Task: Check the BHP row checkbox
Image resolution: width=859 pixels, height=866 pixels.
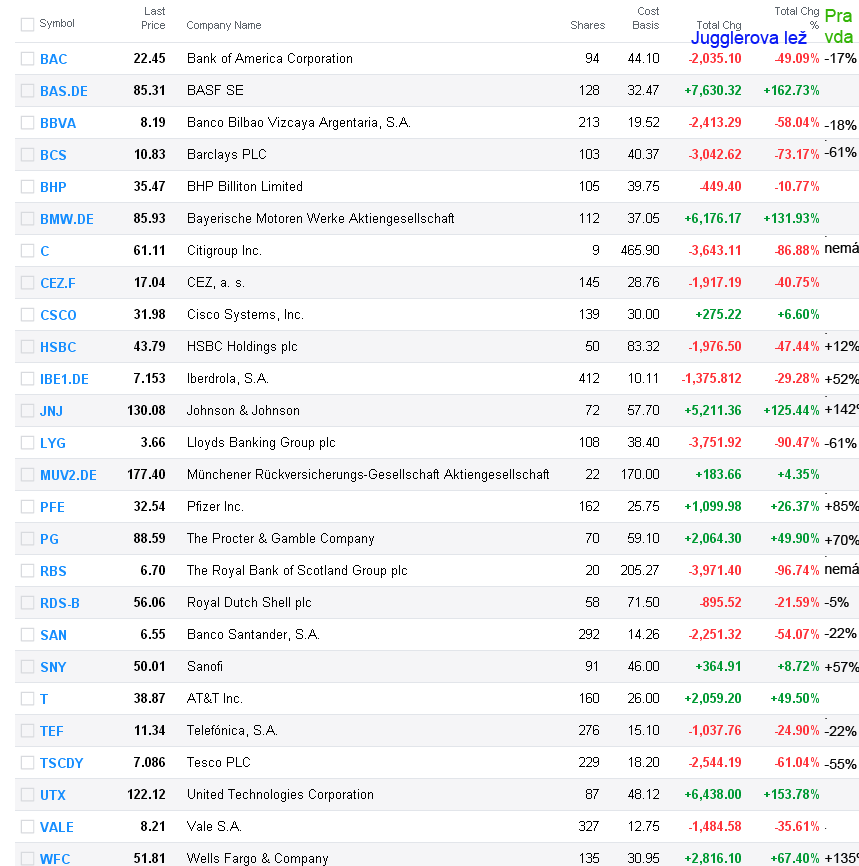Action: click(x=27, y=187)
